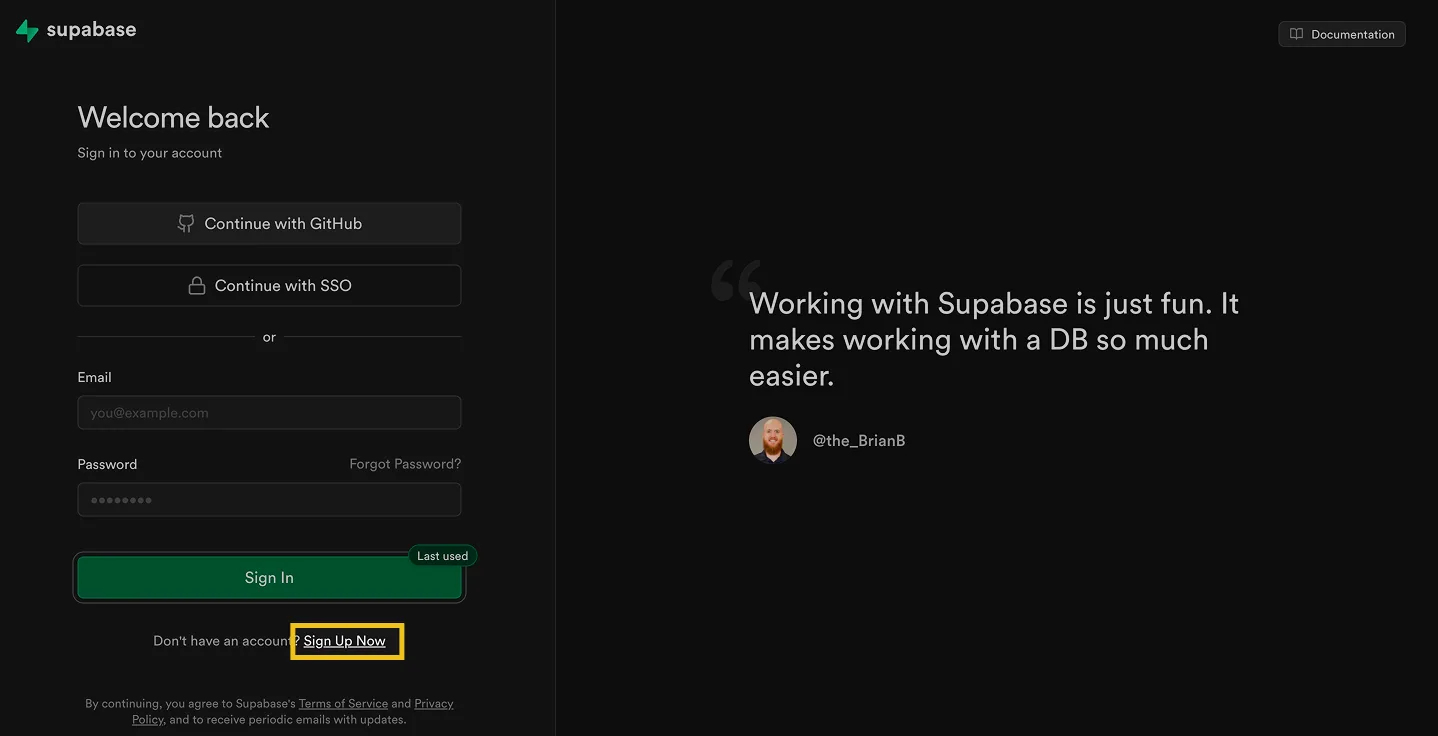Click the supabase wordmark text
Screen dimensions: 1438x736
point(91,30)
